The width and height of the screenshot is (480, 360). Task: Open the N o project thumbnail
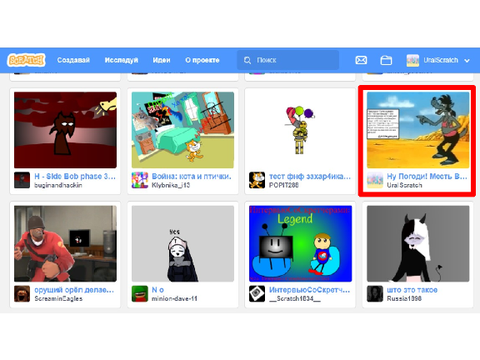click(x=183, y=244)
